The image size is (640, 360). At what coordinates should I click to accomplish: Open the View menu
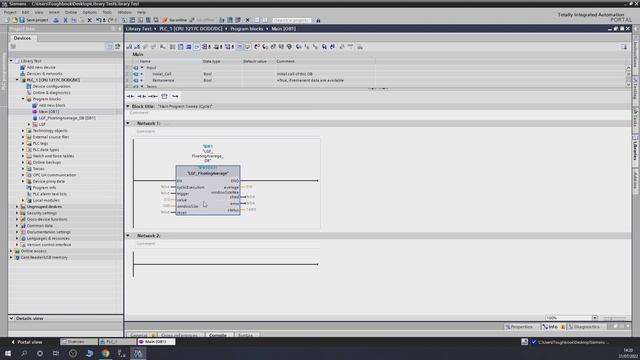point(39,12)
